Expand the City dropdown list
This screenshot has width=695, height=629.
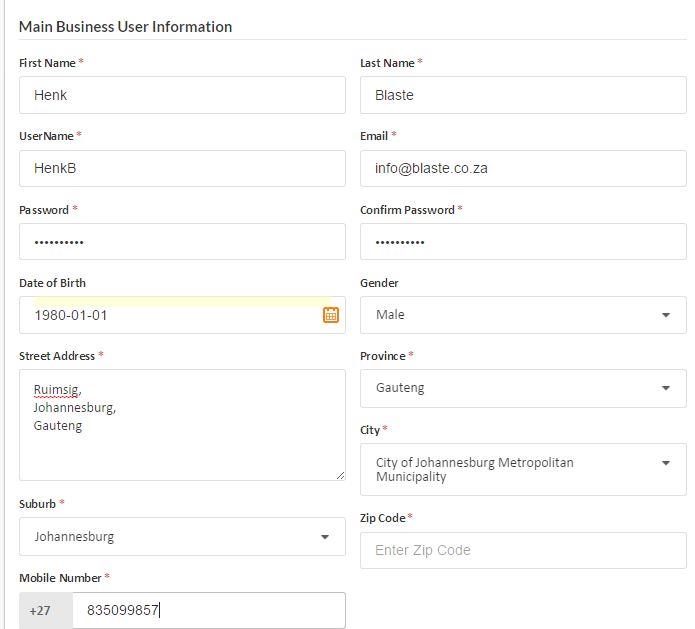coord(523,469)
